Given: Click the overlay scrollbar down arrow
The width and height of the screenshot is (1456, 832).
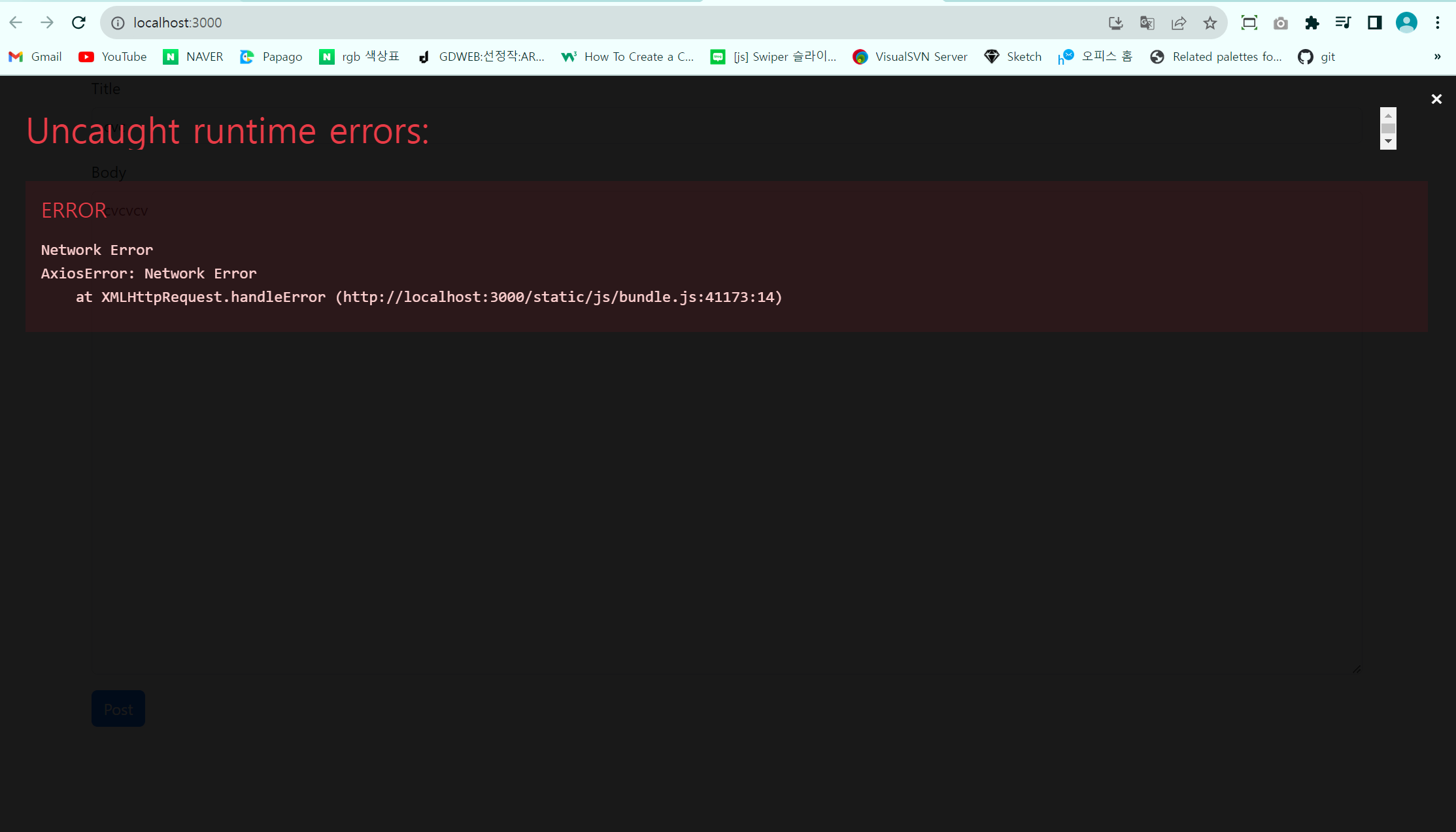Looking at the screenshot, I should click(1388, 142).
